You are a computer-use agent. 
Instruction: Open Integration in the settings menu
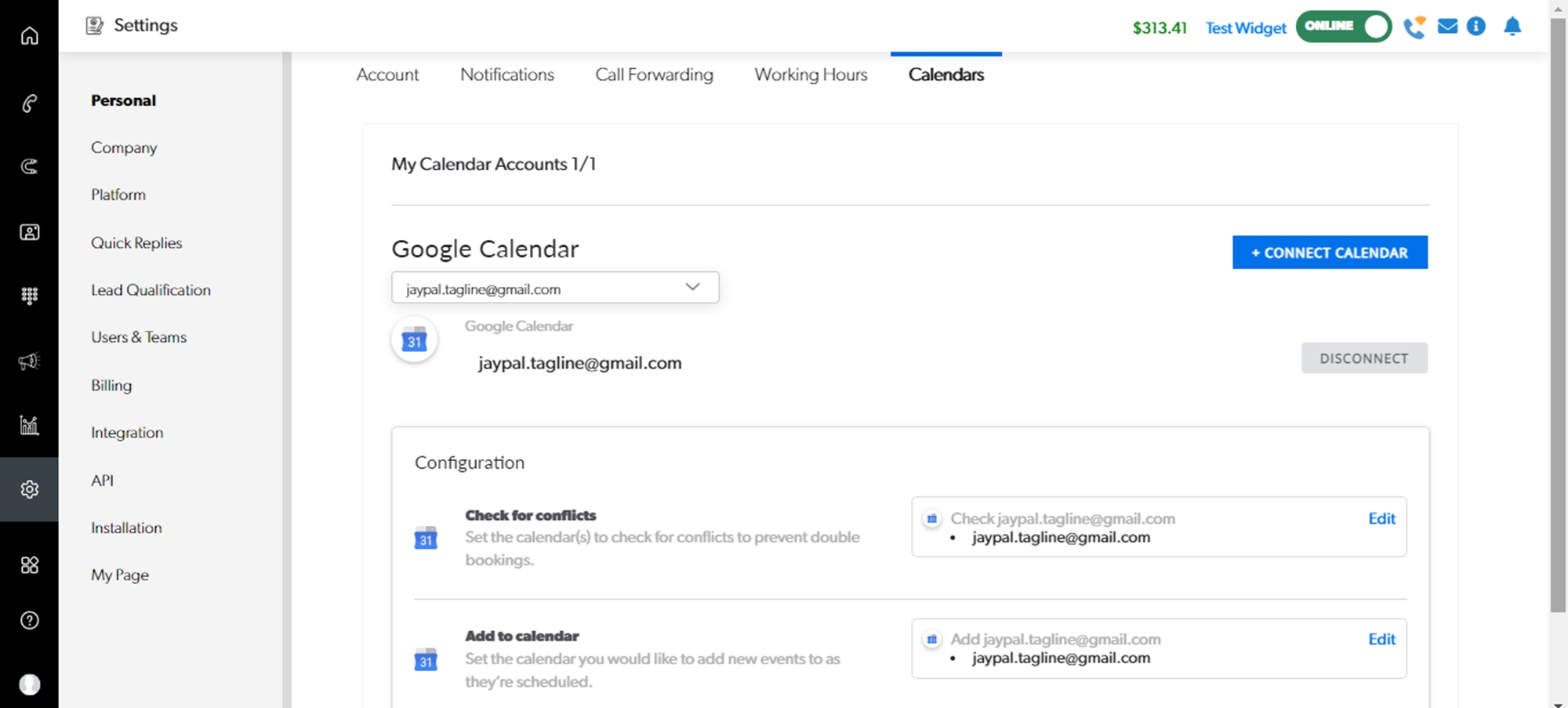(127, 433)
